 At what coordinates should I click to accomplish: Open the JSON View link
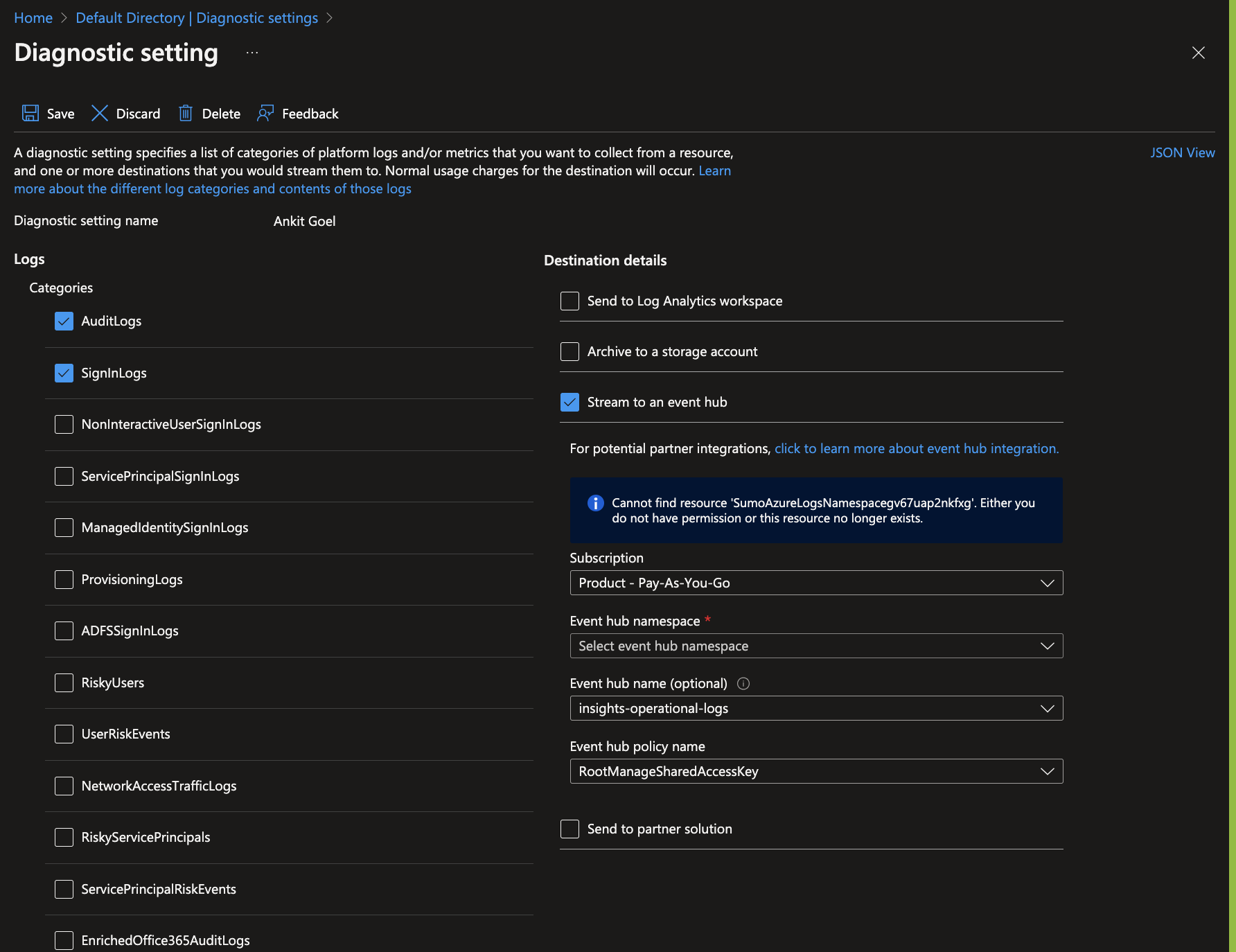[1183, 152]
